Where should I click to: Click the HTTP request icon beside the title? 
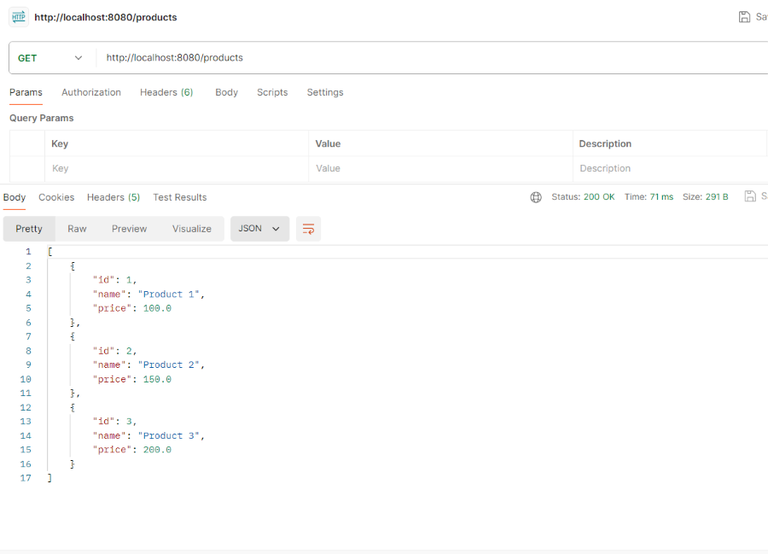19,17
